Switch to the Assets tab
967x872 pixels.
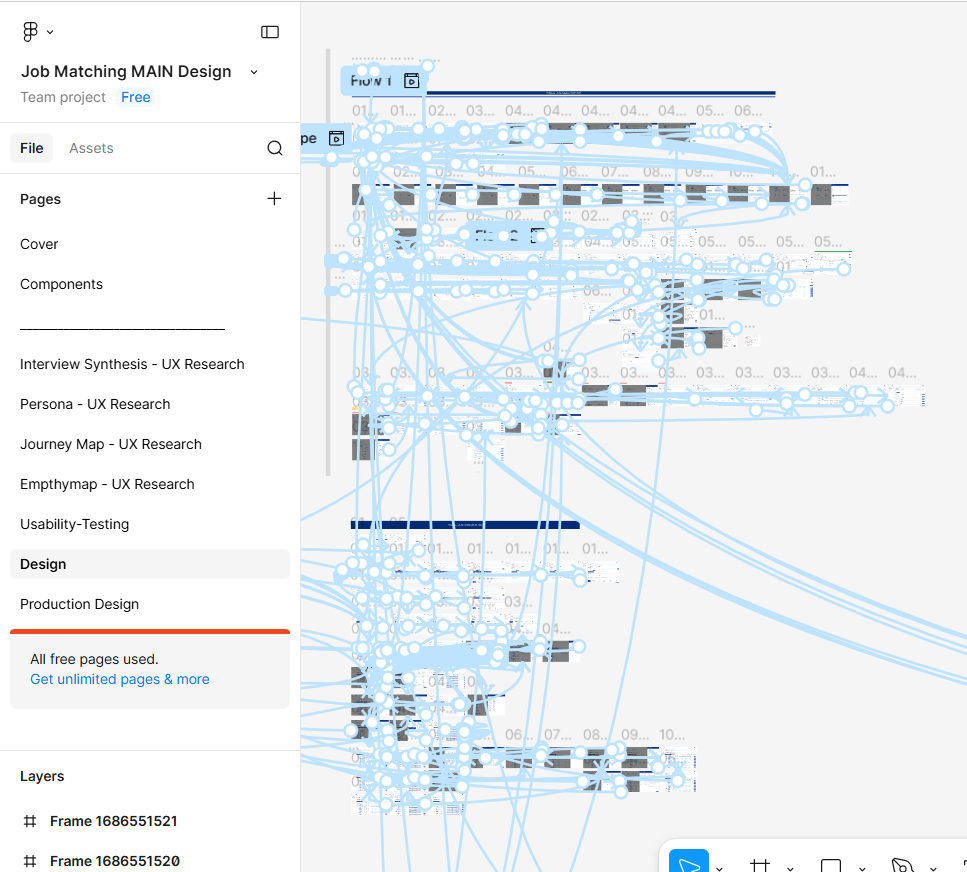[91, 148]
